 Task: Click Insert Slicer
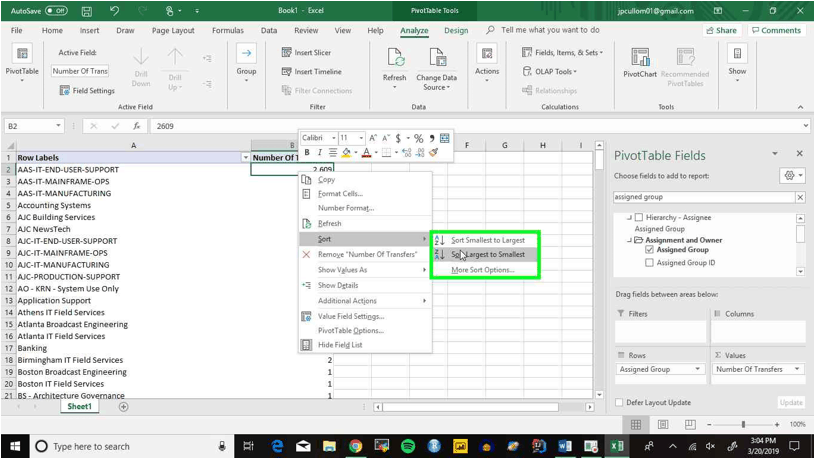(307, 53)
